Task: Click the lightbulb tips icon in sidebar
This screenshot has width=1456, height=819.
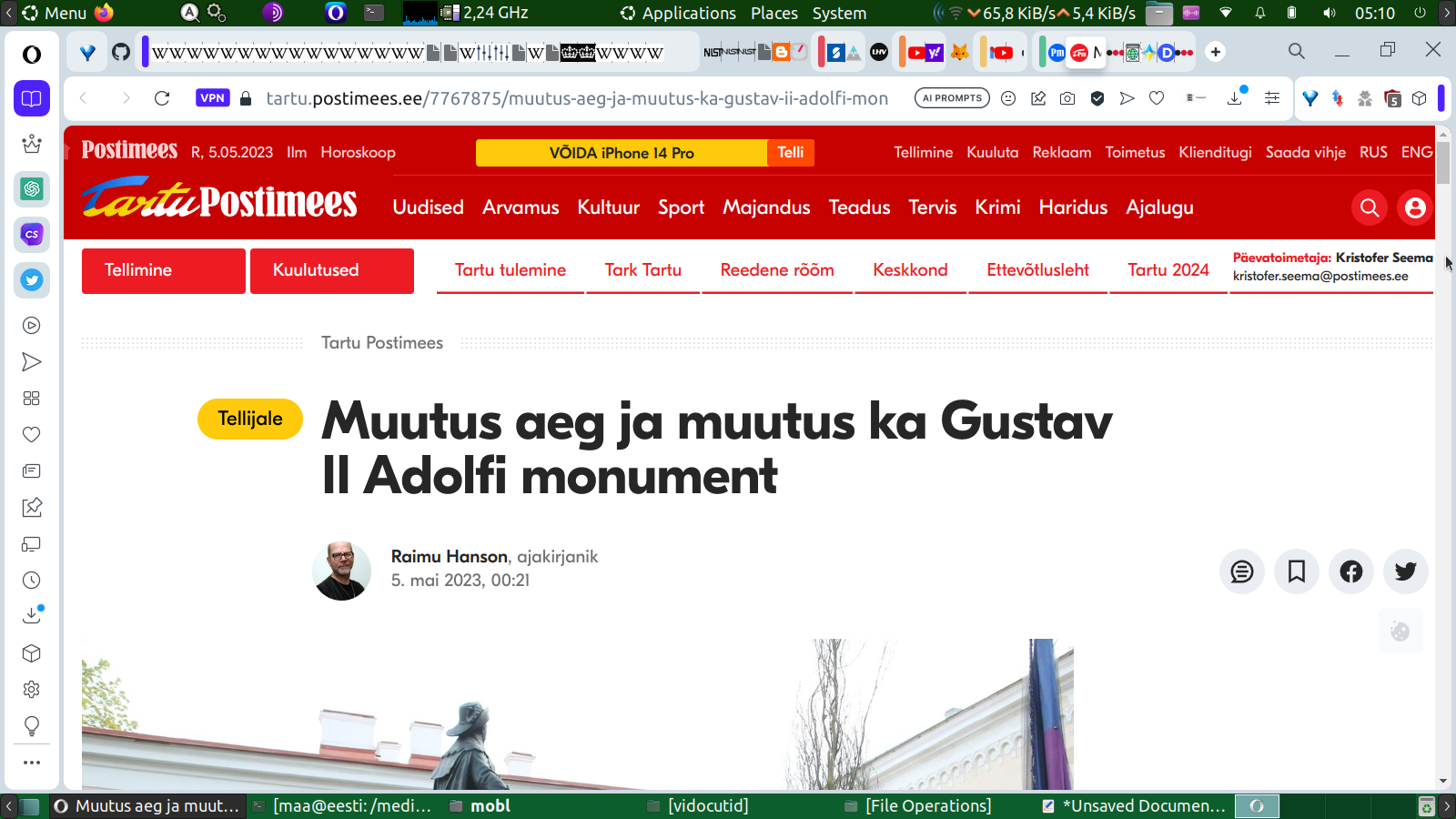Action: click(32, 726)
